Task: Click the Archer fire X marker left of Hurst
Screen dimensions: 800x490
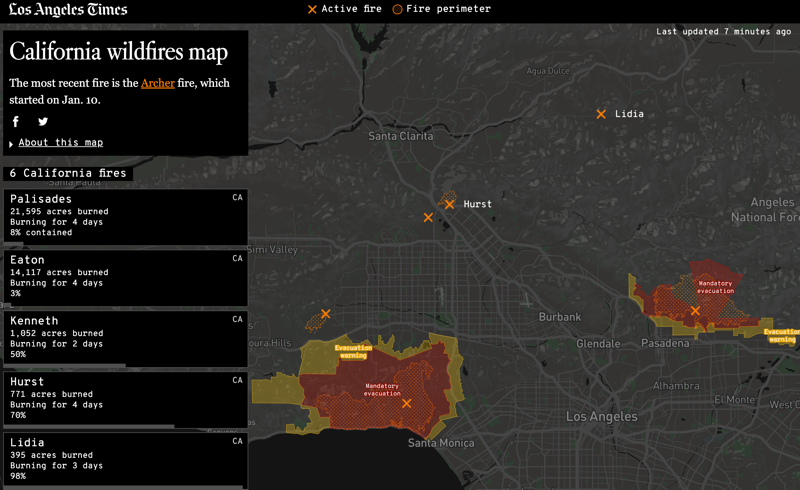Action: point(428,217)
